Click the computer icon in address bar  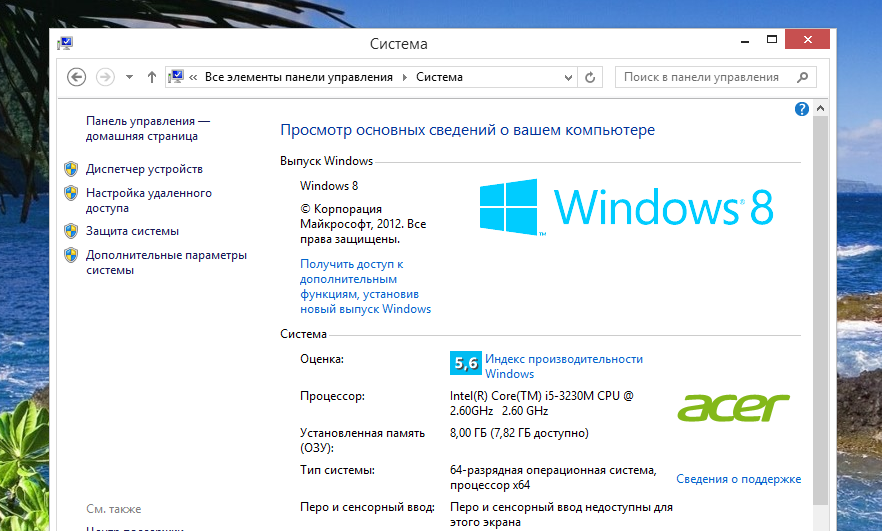coord(176,76)
